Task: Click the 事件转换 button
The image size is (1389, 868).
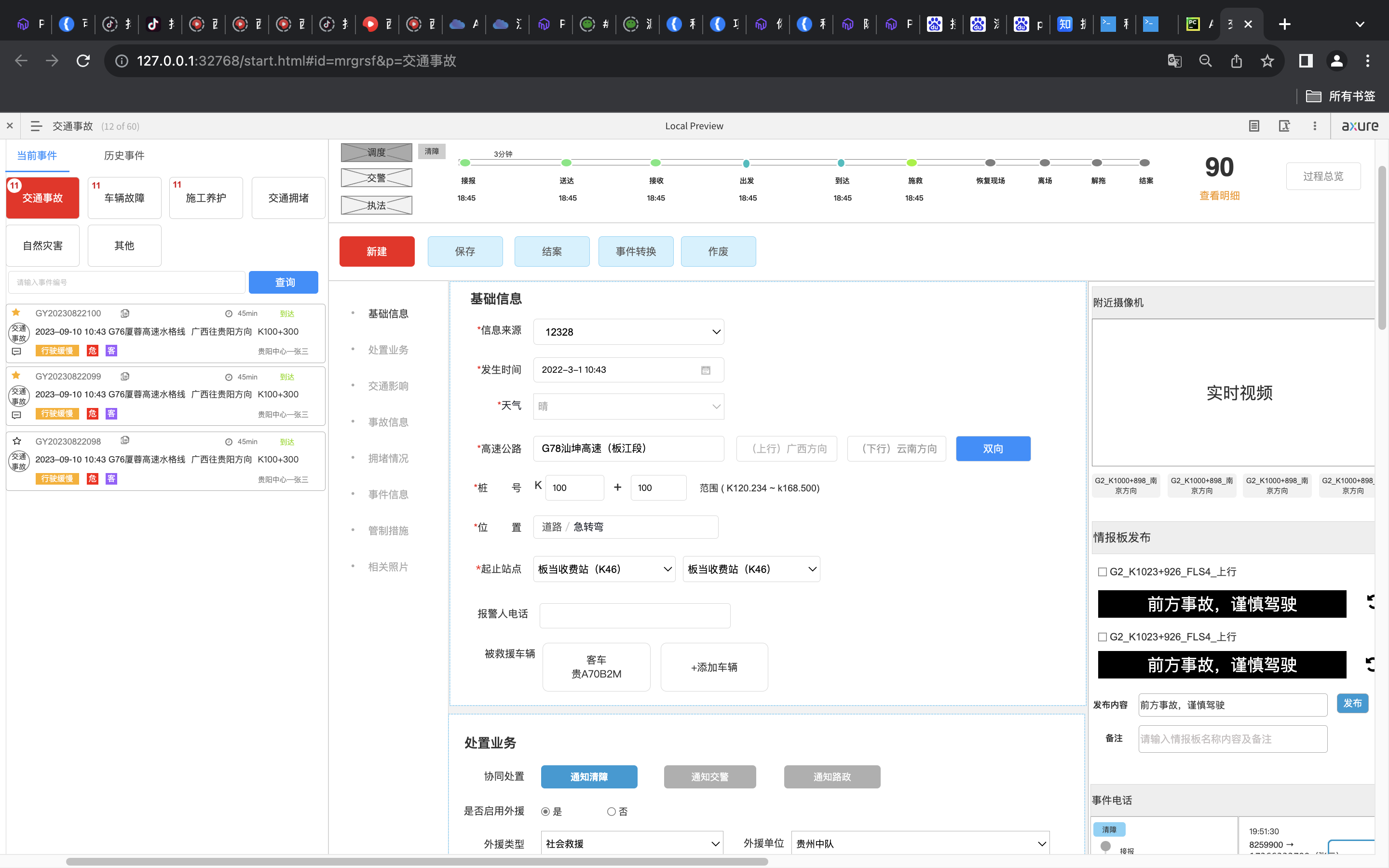Action: (636, 251)
